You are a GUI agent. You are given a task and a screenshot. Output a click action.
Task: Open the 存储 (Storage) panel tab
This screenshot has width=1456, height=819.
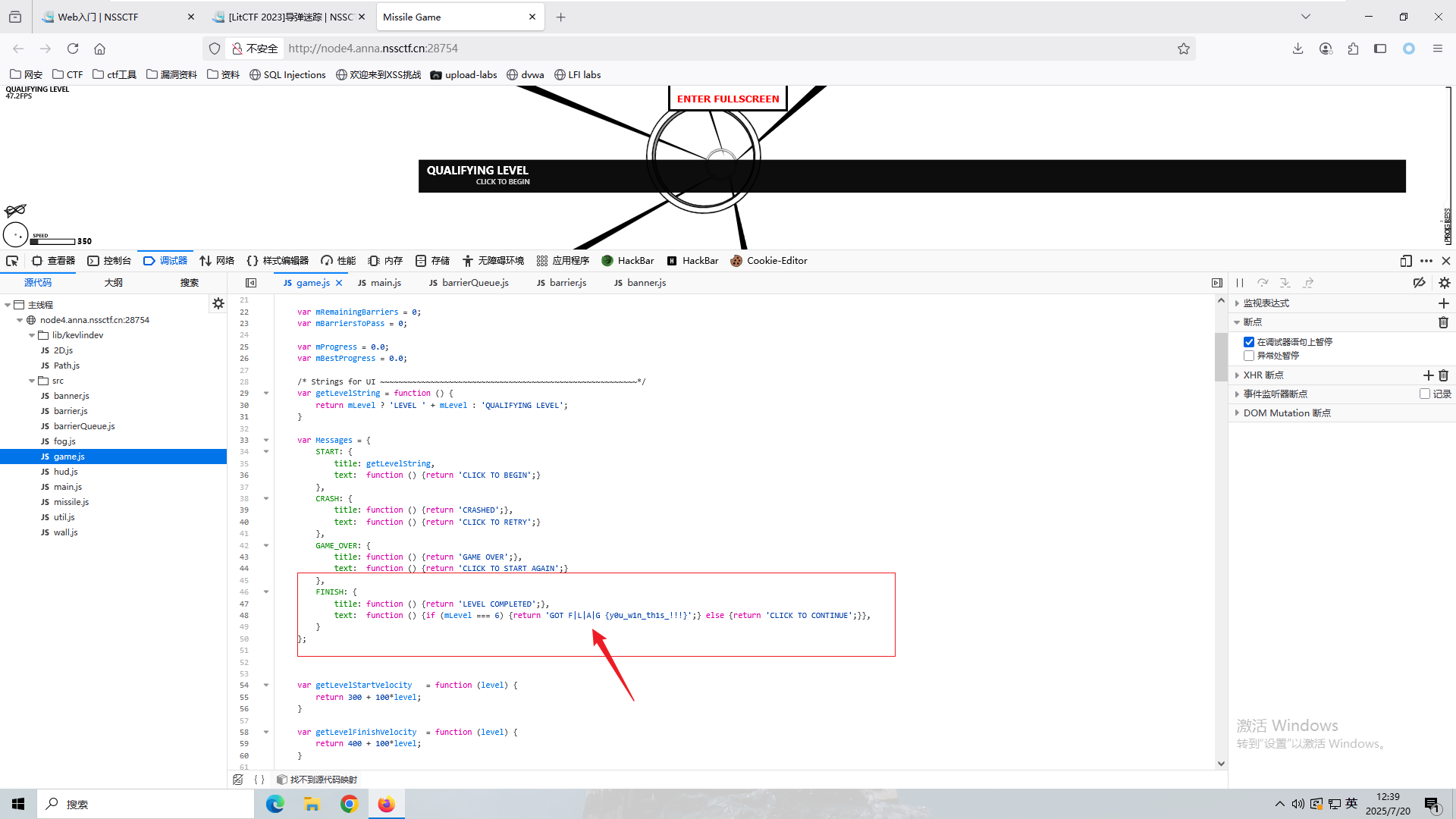coord(432,260)
